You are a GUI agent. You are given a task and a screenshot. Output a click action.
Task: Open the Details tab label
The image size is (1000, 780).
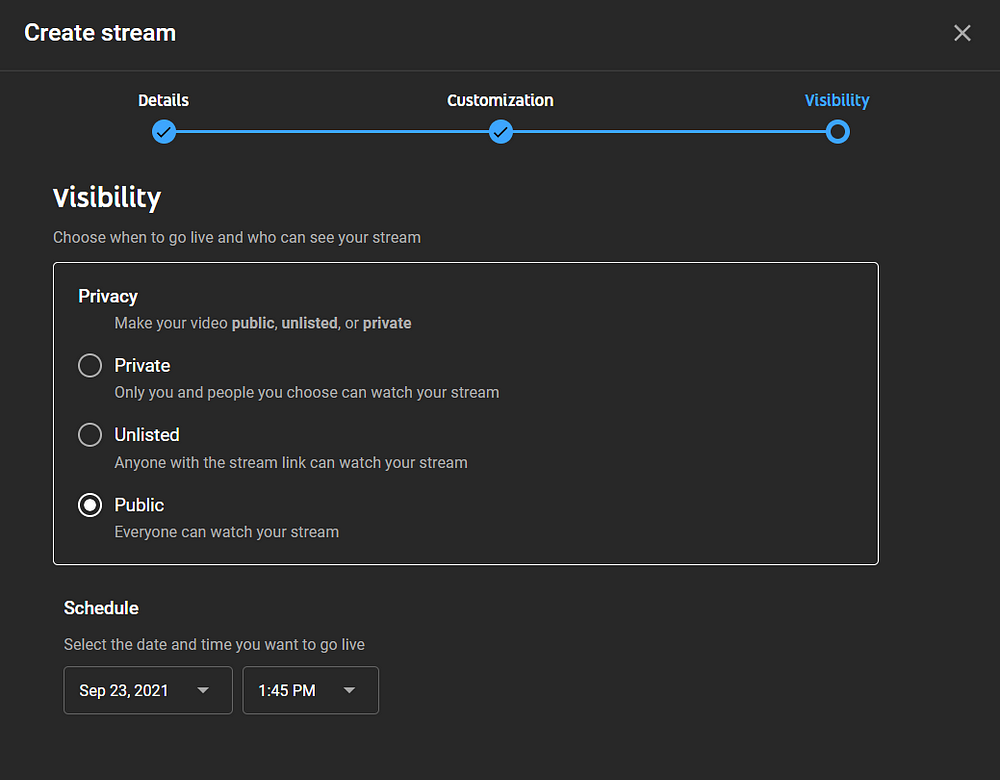163,100
